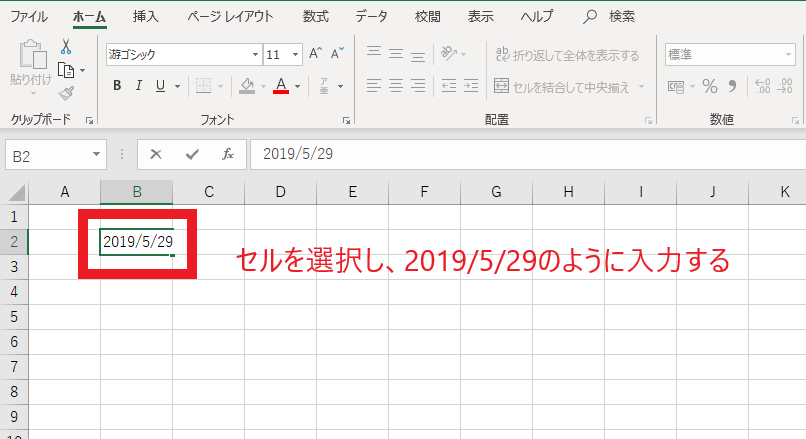Expand the paste options arrow
This screenshot has width=806, height=439.
(33, 94)
